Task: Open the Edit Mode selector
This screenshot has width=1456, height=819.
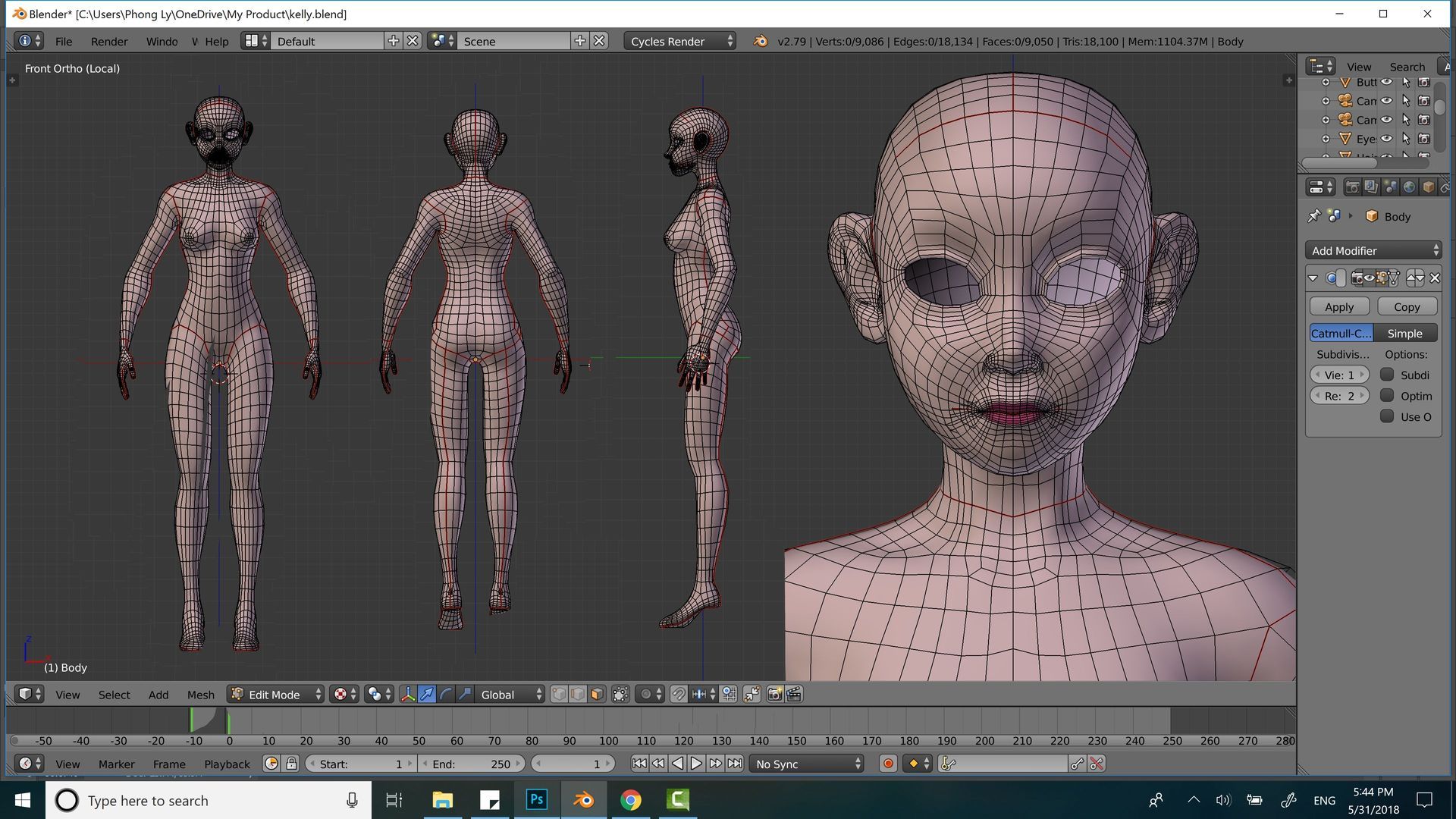Action: (x=276, y=695)
